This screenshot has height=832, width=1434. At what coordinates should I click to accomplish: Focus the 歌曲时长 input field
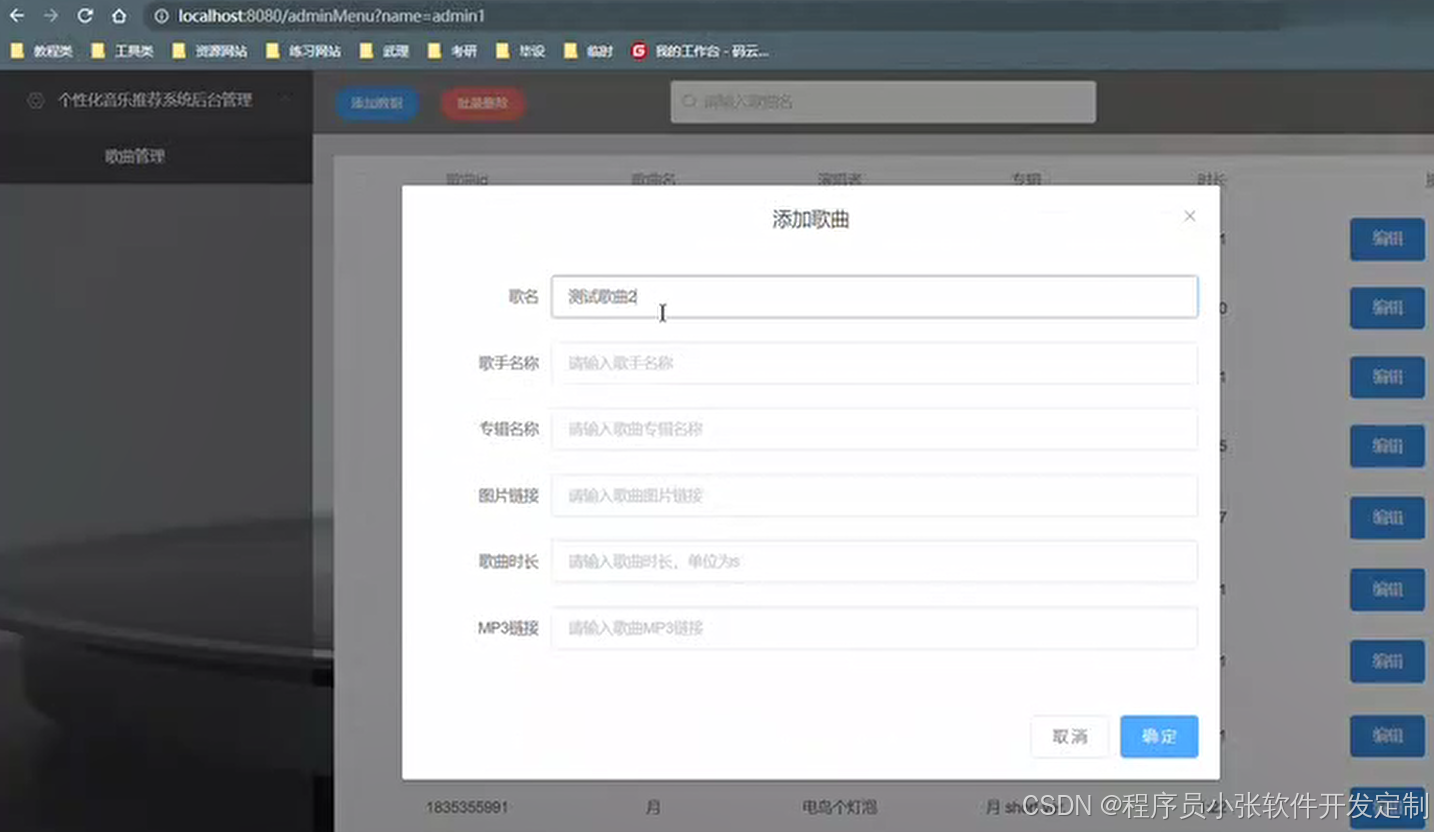point(875,561)
